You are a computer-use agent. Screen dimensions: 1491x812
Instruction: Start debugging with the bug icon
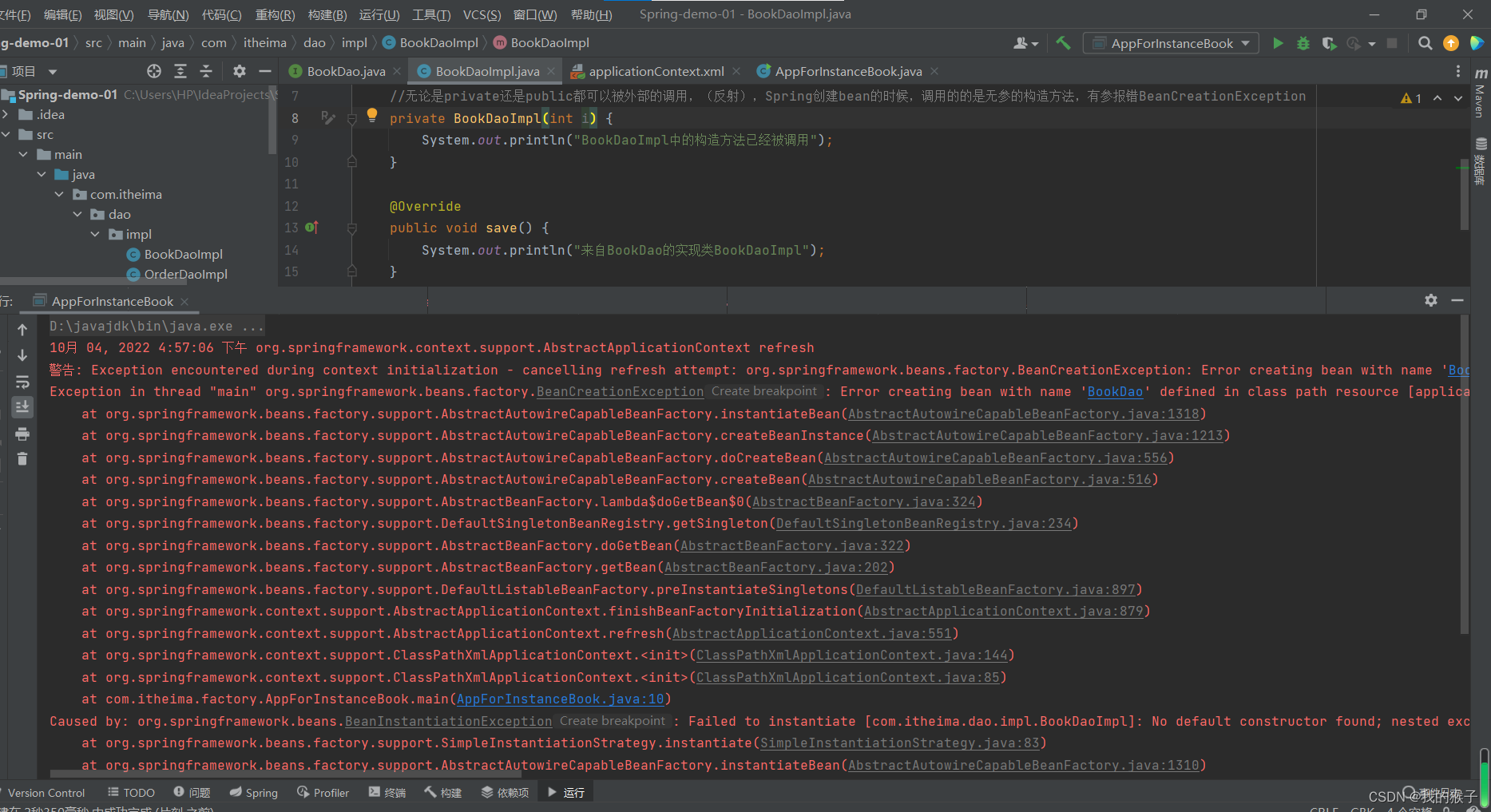pos(1303,43)
